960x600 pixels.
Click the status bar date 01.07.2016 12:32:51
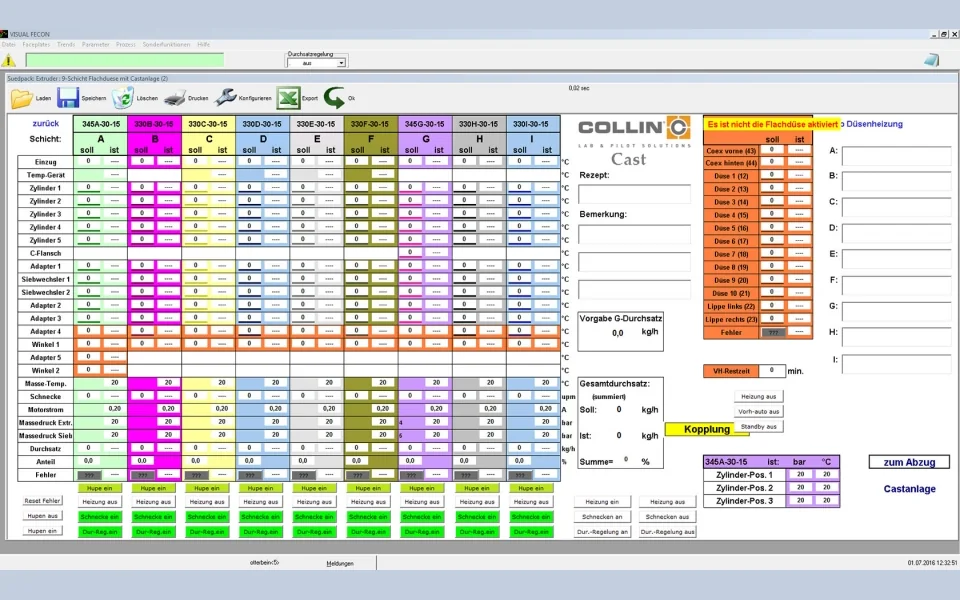[932, 563]
